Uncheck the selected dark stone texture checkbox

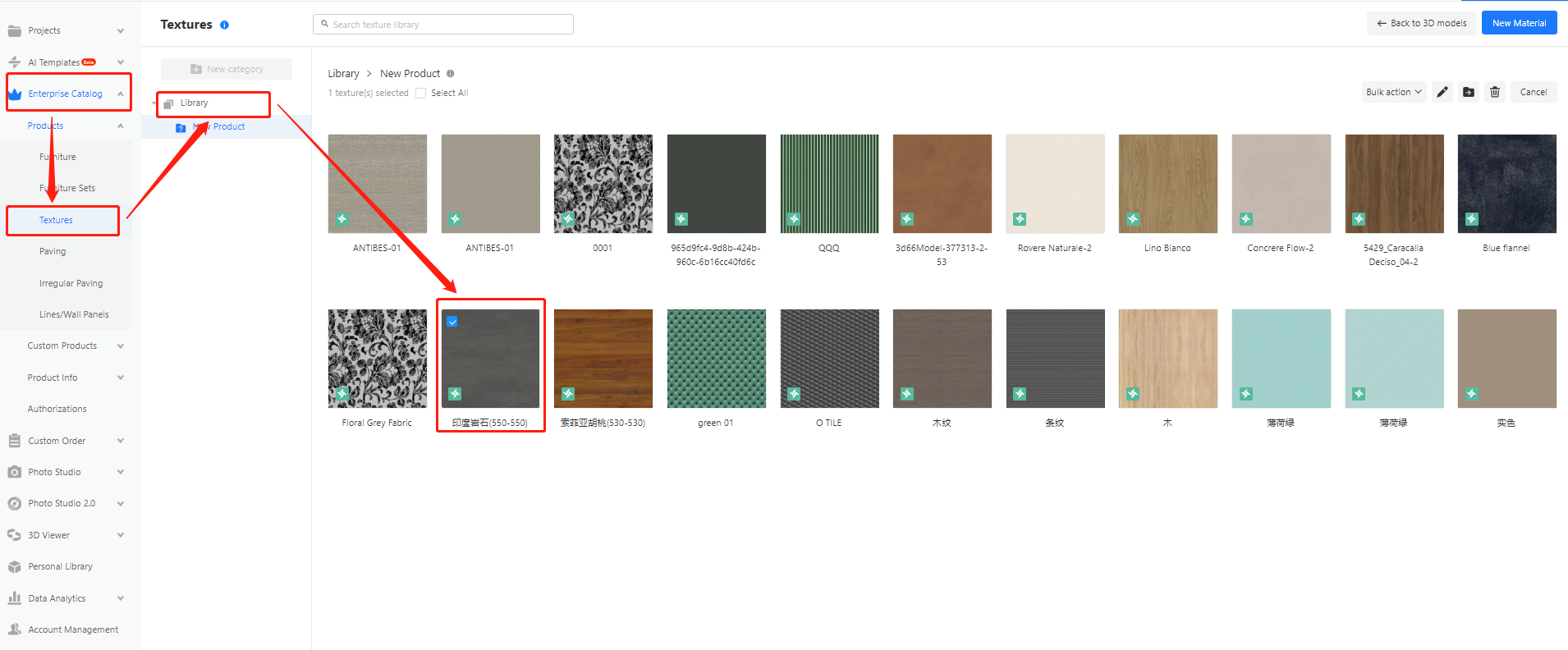point(452,322)
